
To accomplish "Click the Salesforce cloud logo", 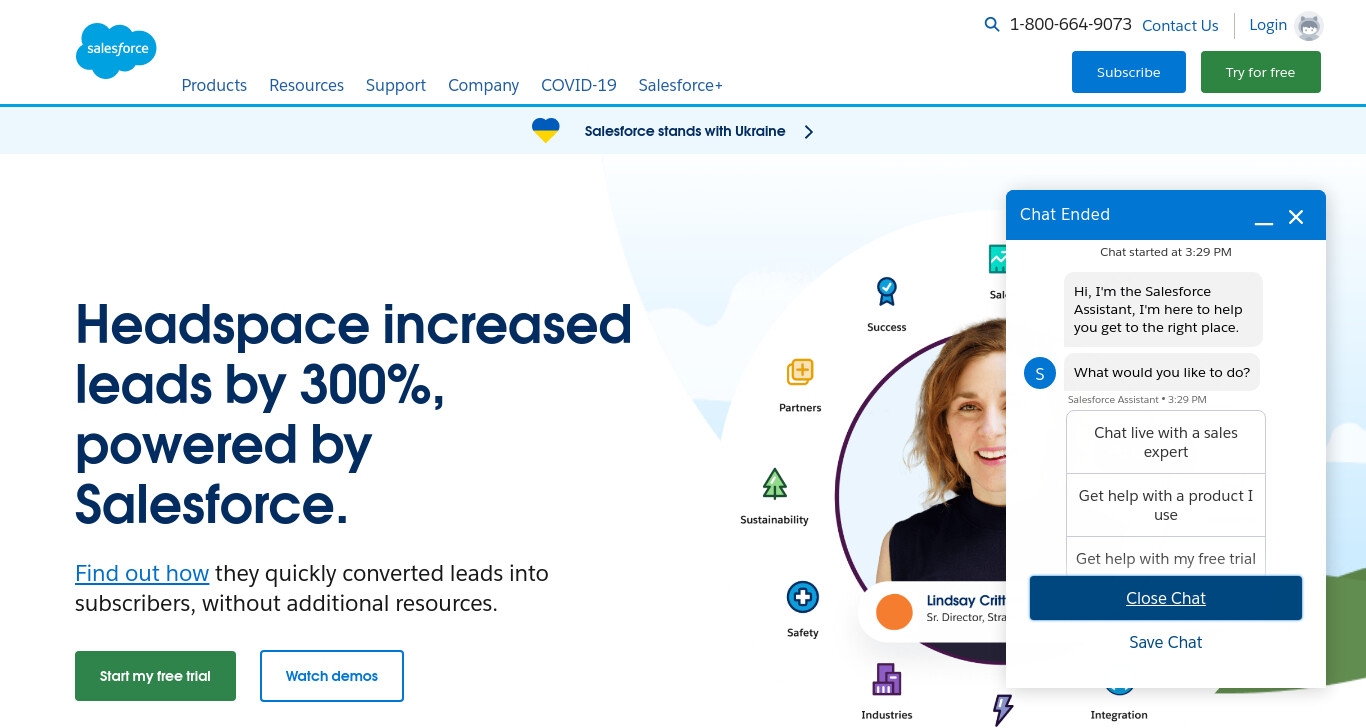I will pyautogui.click(x=116, y=50).
